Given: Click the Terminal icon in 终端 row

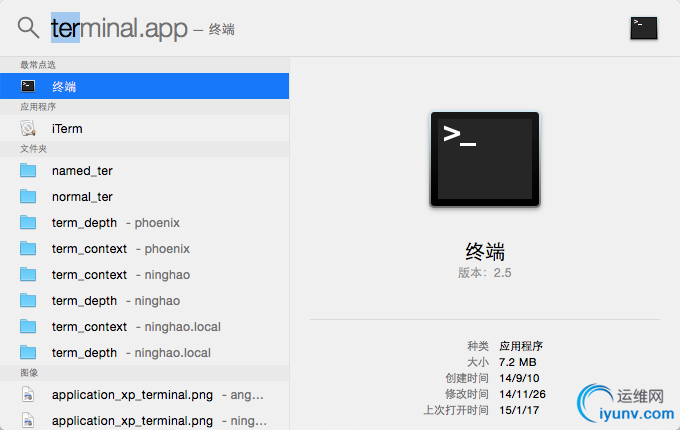Looking at the screenshot, I should coord(28,86).
